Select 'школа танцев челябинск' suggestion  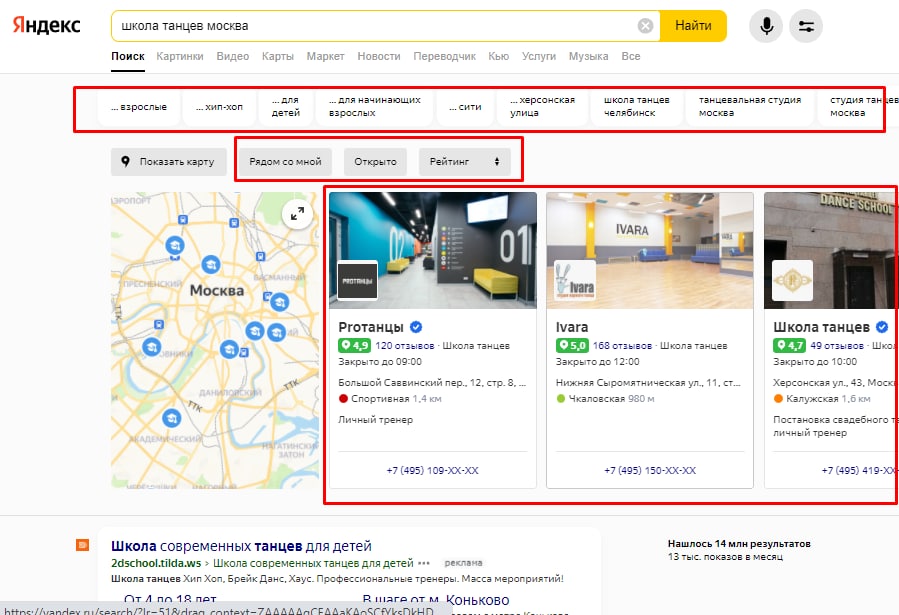(x=636, y=107)
